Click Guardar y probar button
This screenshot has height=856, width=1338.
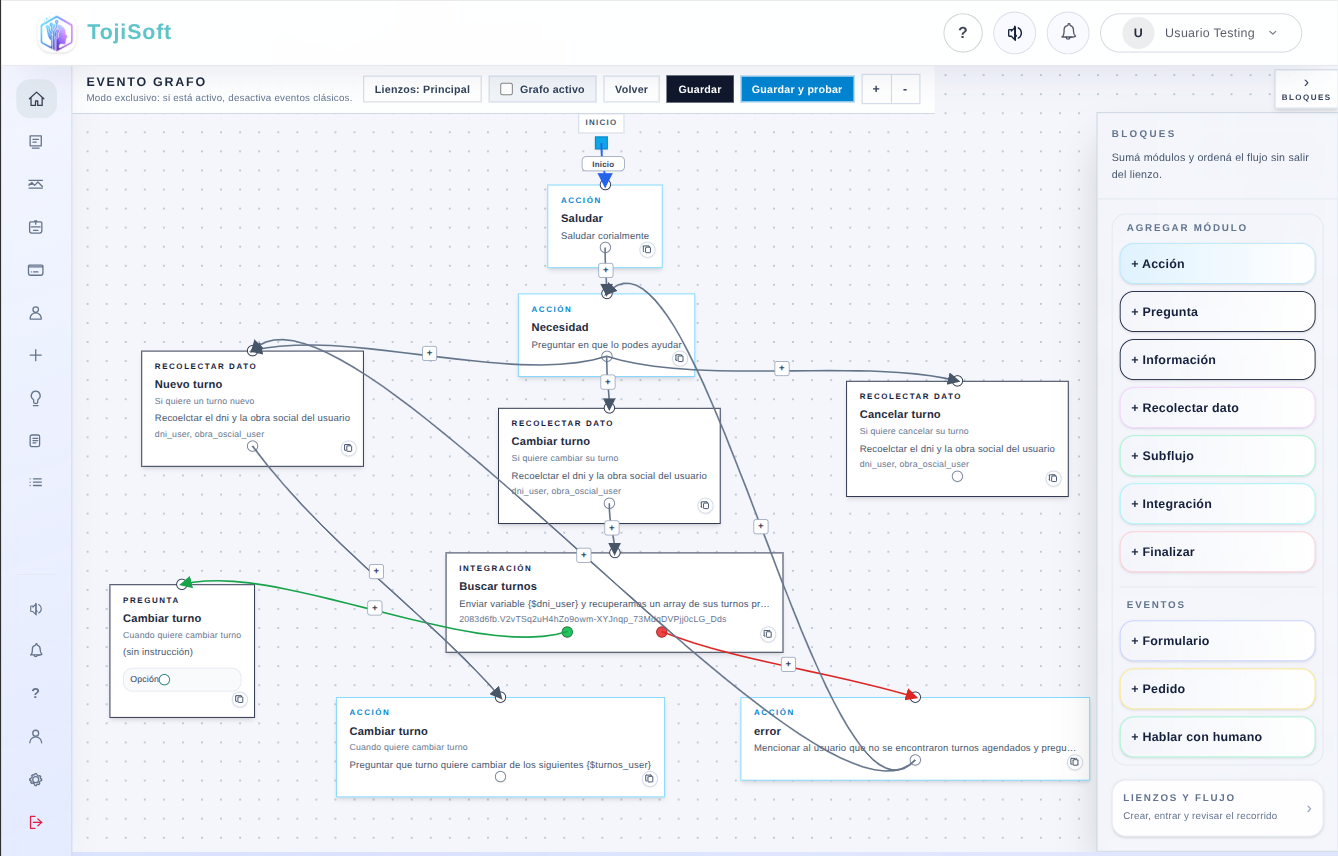tap(797, 89)
